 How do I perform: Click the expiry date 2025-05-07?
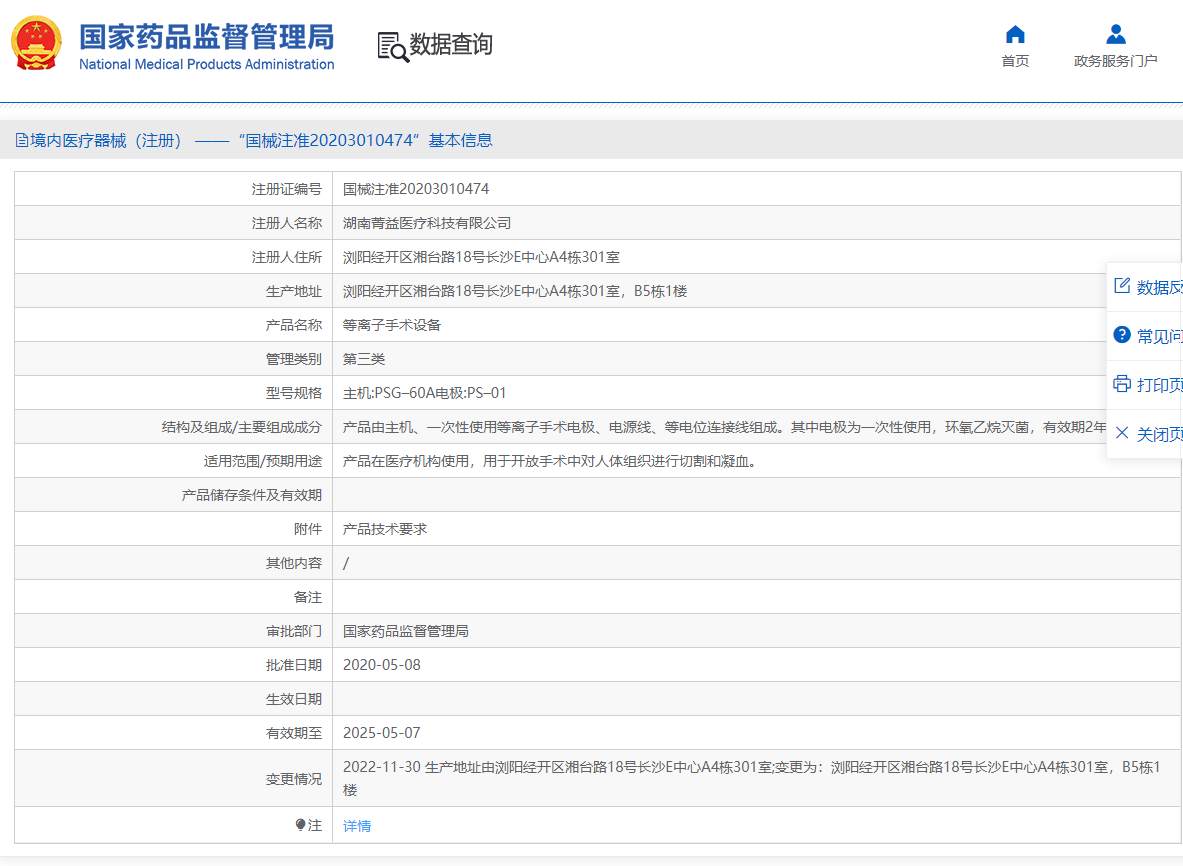[x=382, y=732]
